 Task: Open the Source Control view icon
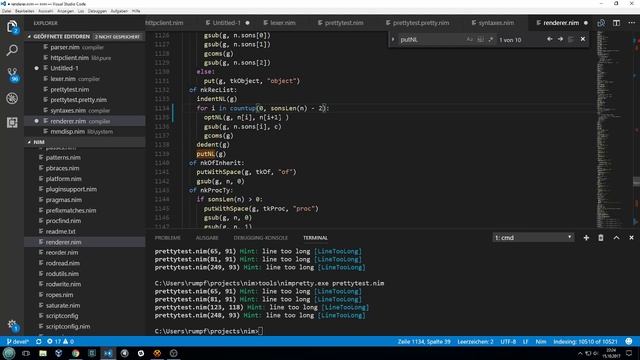pyautogui.click(x=12, y=74)
